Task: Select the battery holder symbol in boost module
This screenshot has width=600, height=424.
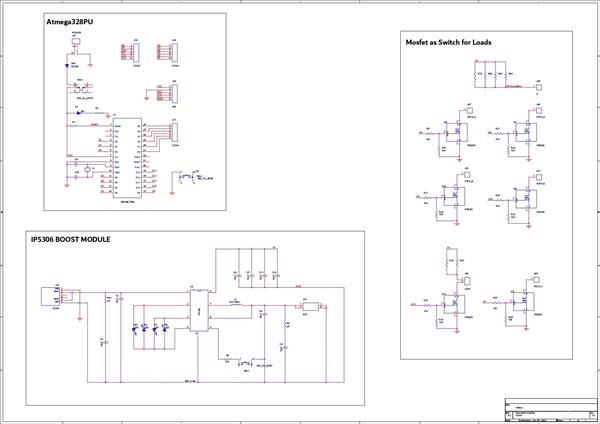Action: click(310, 306)
